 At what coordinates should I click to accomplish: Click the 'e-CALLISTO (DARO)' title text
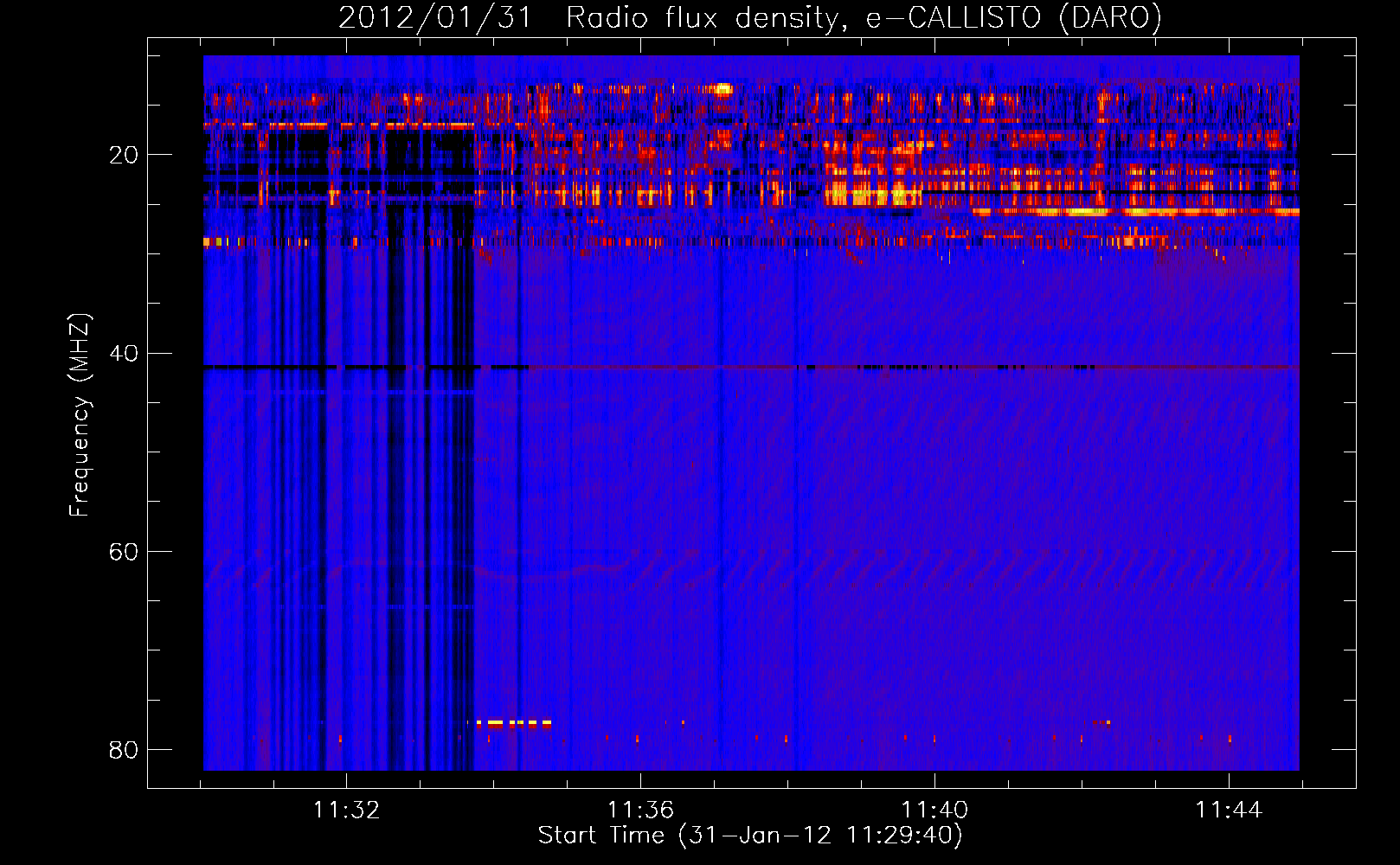[1014, 18]
